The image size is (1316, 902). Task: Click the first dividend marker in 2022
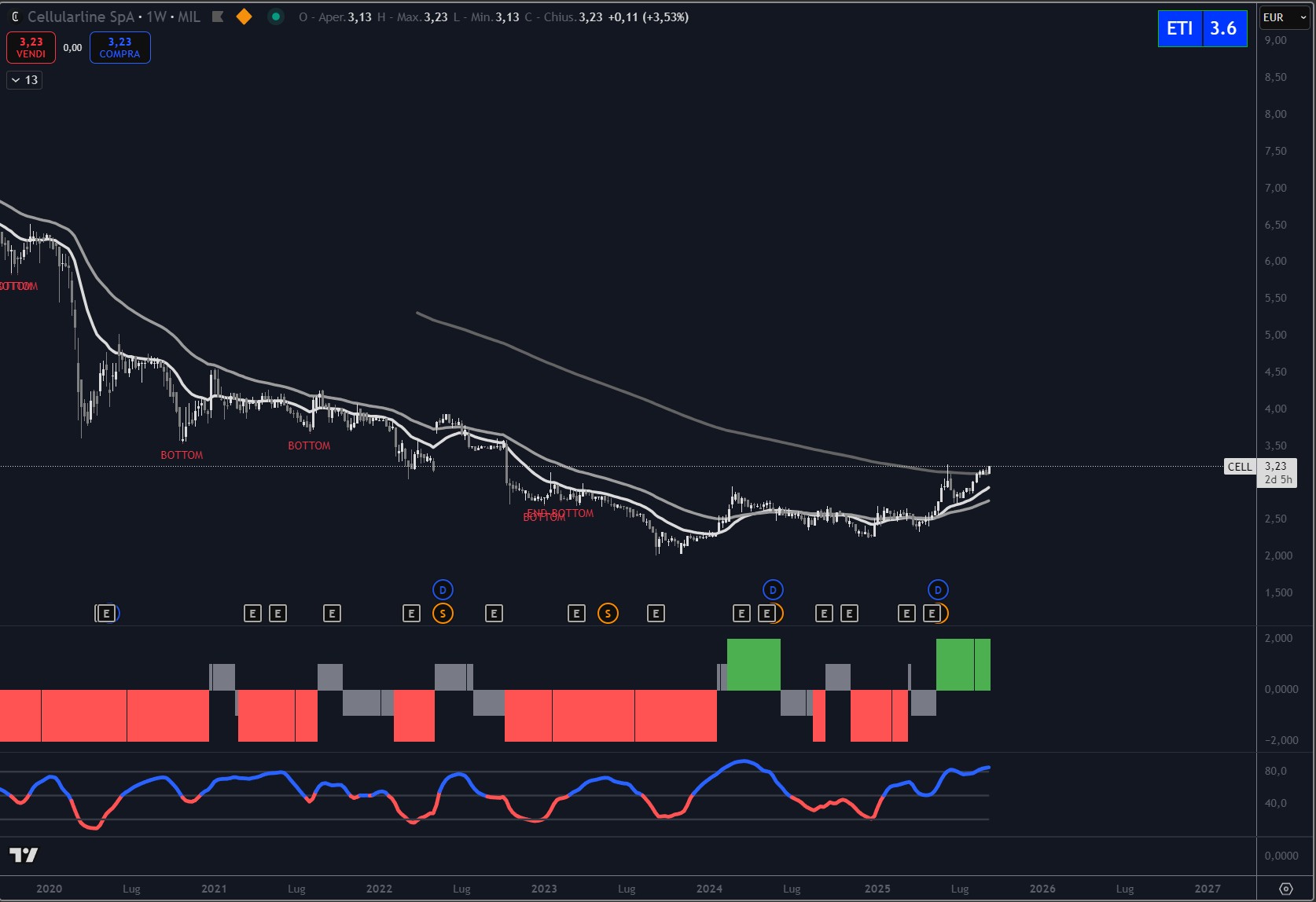[443, 589]
